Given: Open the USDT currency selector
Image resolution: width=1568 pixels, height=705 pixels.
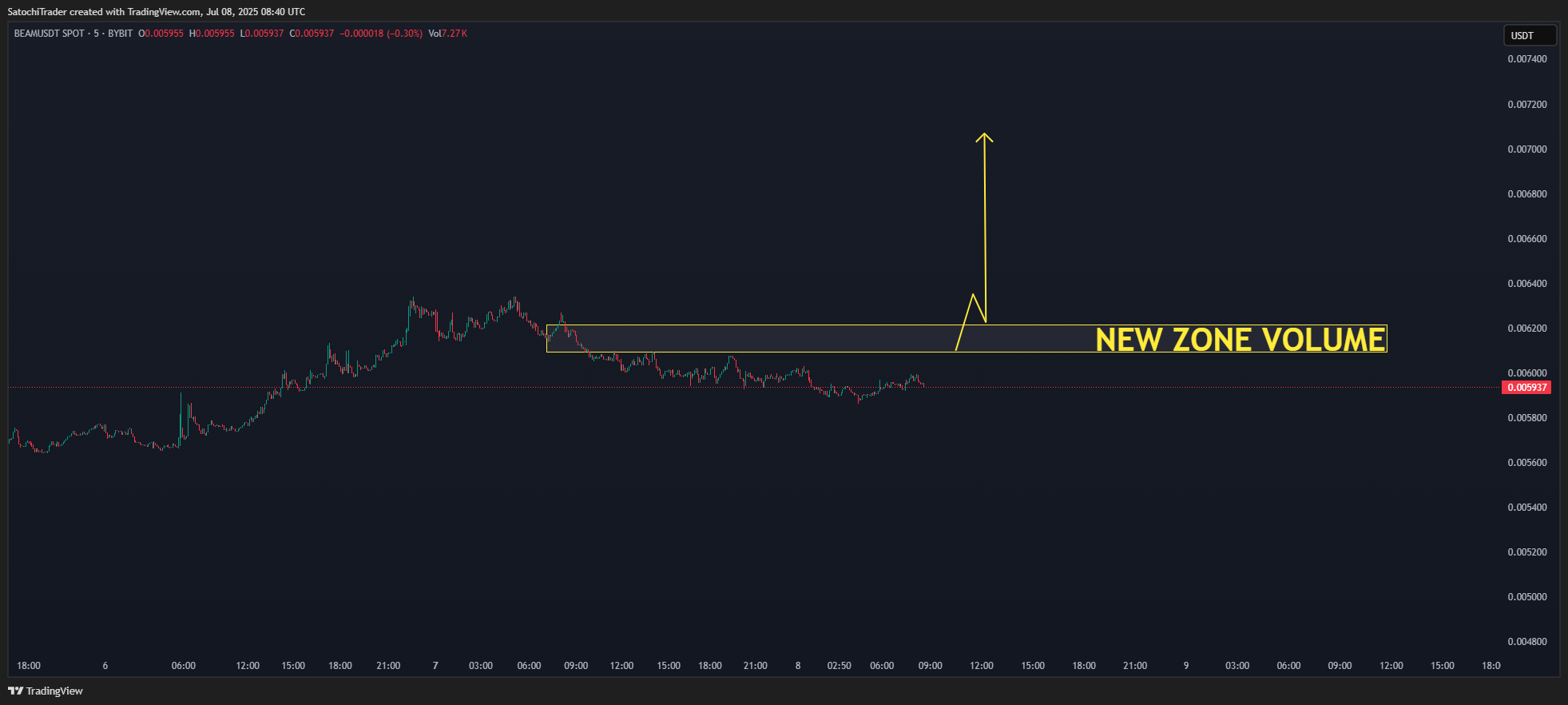Looking at the screenshot, I should (1530, 35).
